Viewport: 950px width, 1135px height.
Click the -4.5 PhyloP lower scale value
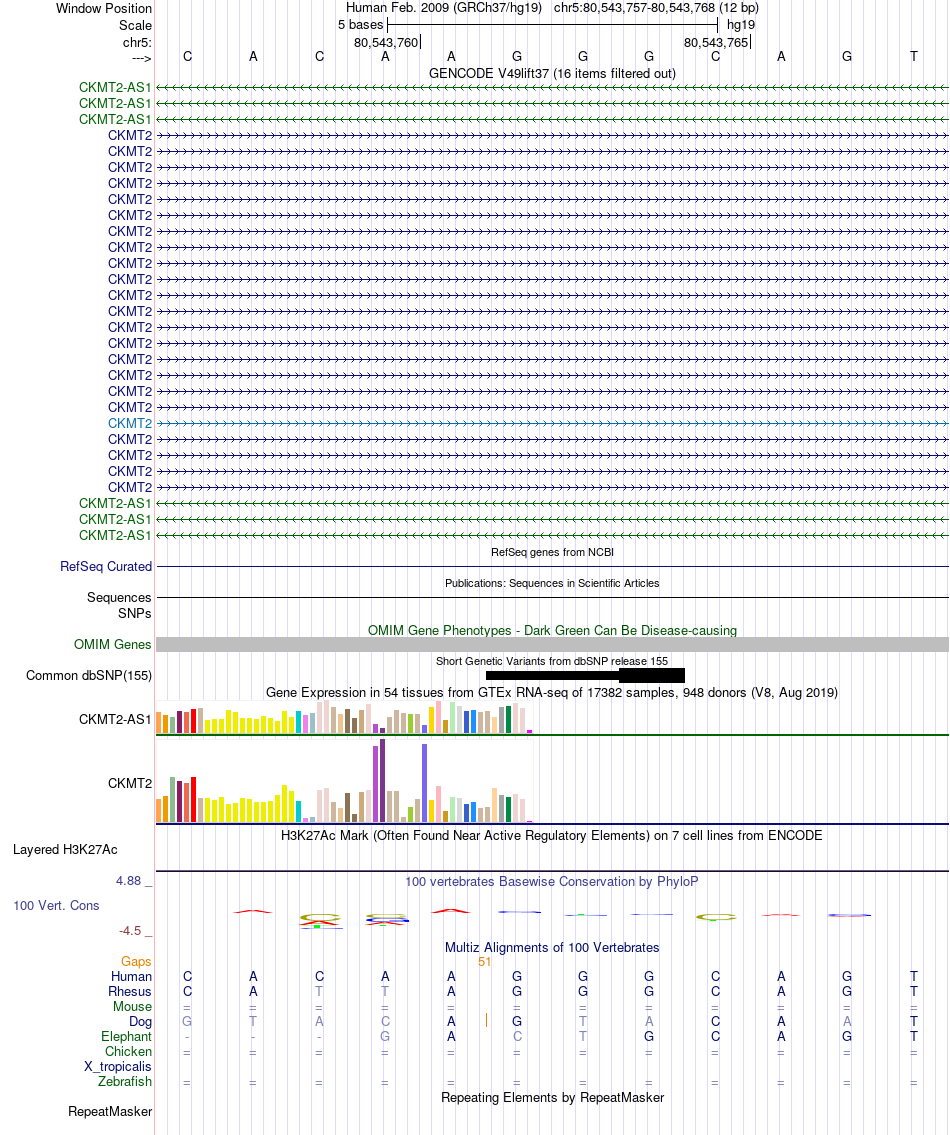(130, 931)
